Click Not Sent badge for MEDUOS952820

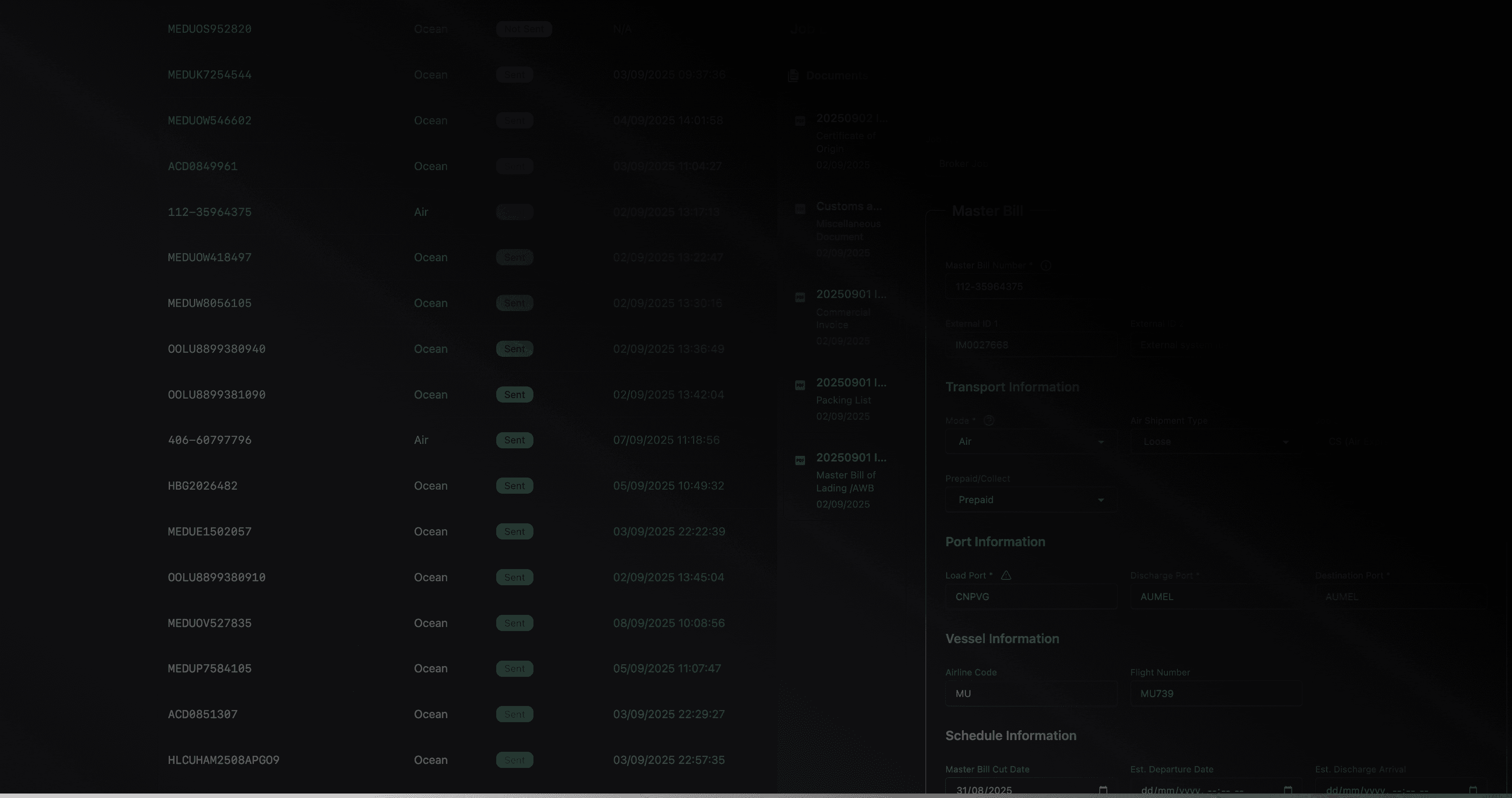(524, 29)
